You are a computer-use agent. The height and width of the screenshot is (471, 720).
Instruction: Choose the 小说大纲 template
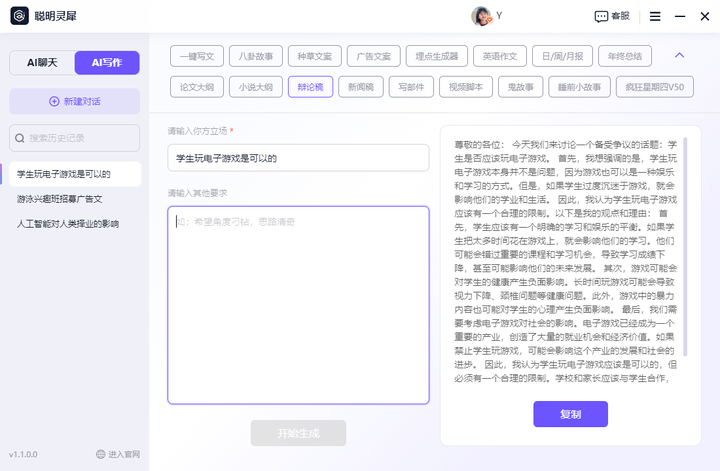click(255, 87)
